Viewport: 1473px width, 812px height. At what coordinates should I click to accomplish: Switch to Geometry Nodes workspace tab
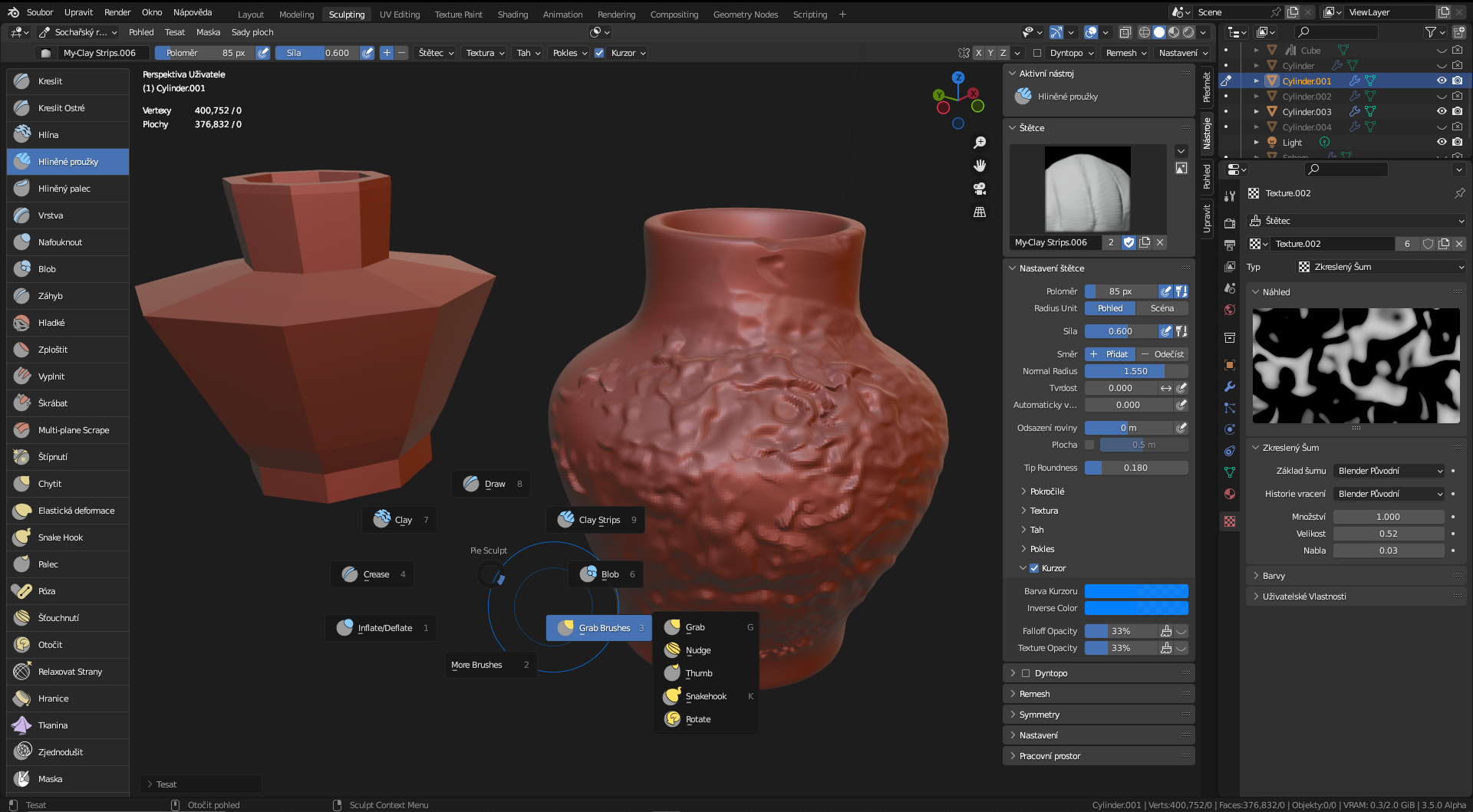click(x=745, y=15)
